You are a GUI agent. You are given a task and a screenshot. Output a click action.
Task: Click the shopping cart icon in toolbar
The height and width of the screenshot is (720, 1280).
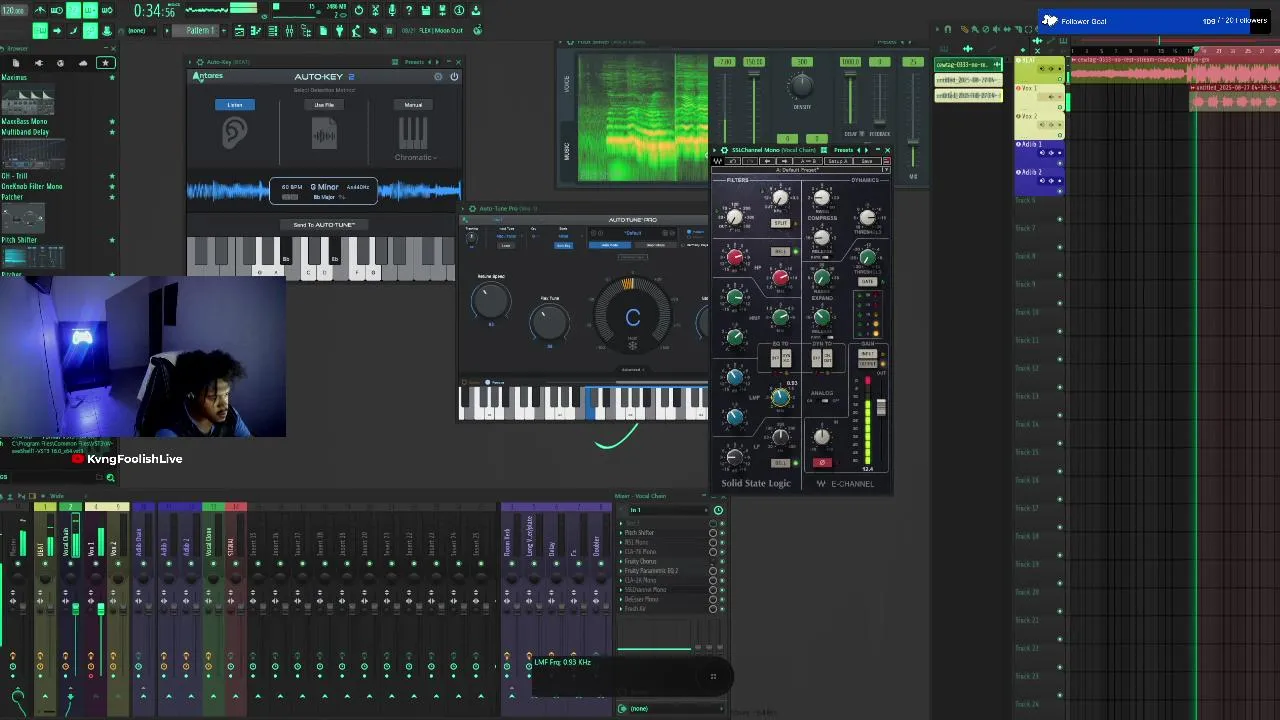388,30
